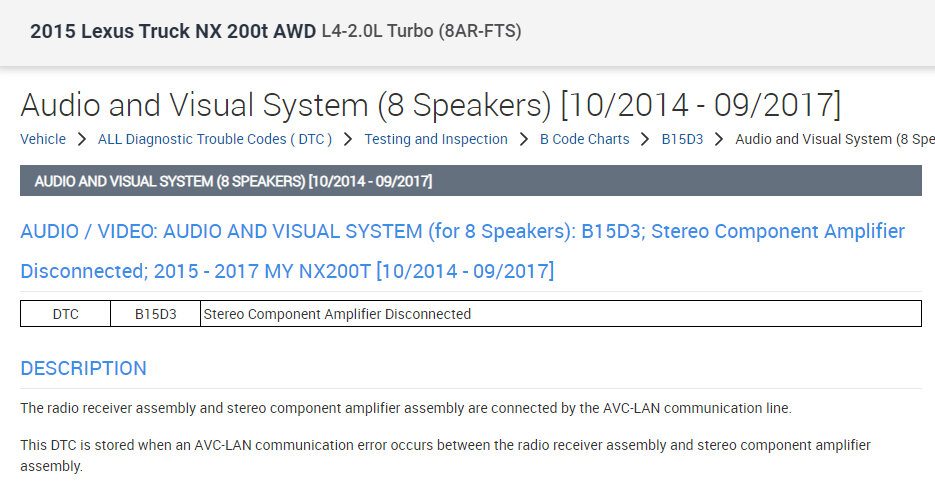Select the DTC table header cell

65,314
